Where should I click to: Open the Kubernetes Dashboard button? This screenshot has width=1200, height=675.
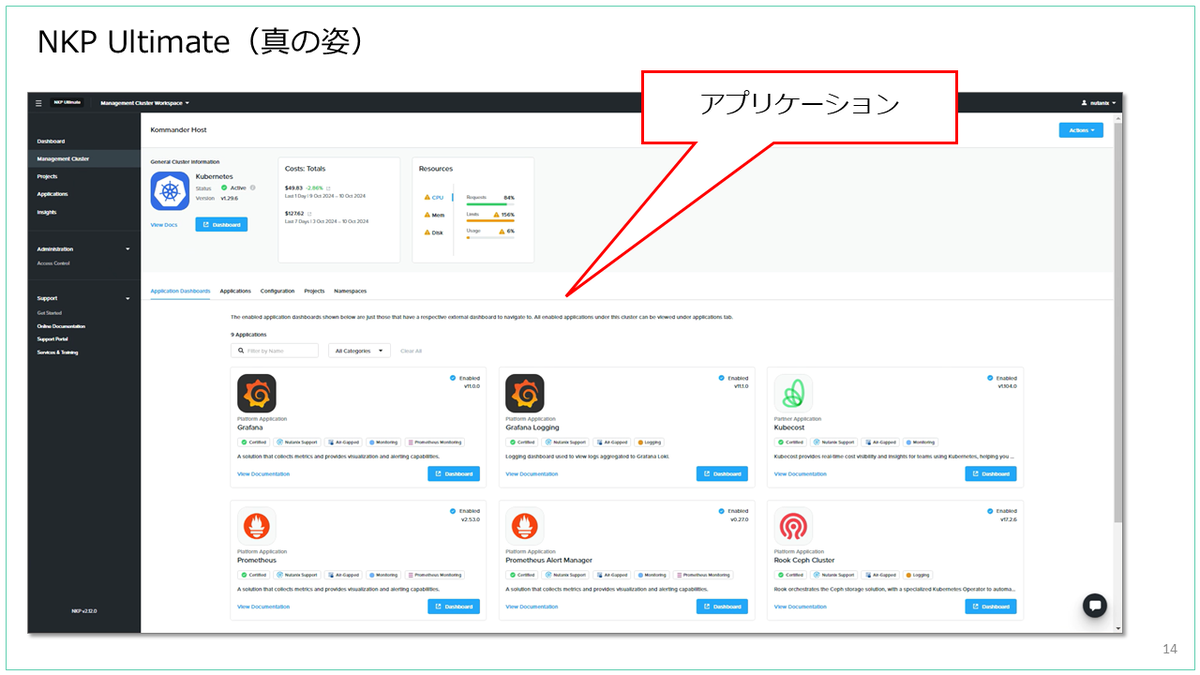tap(221, 225)
